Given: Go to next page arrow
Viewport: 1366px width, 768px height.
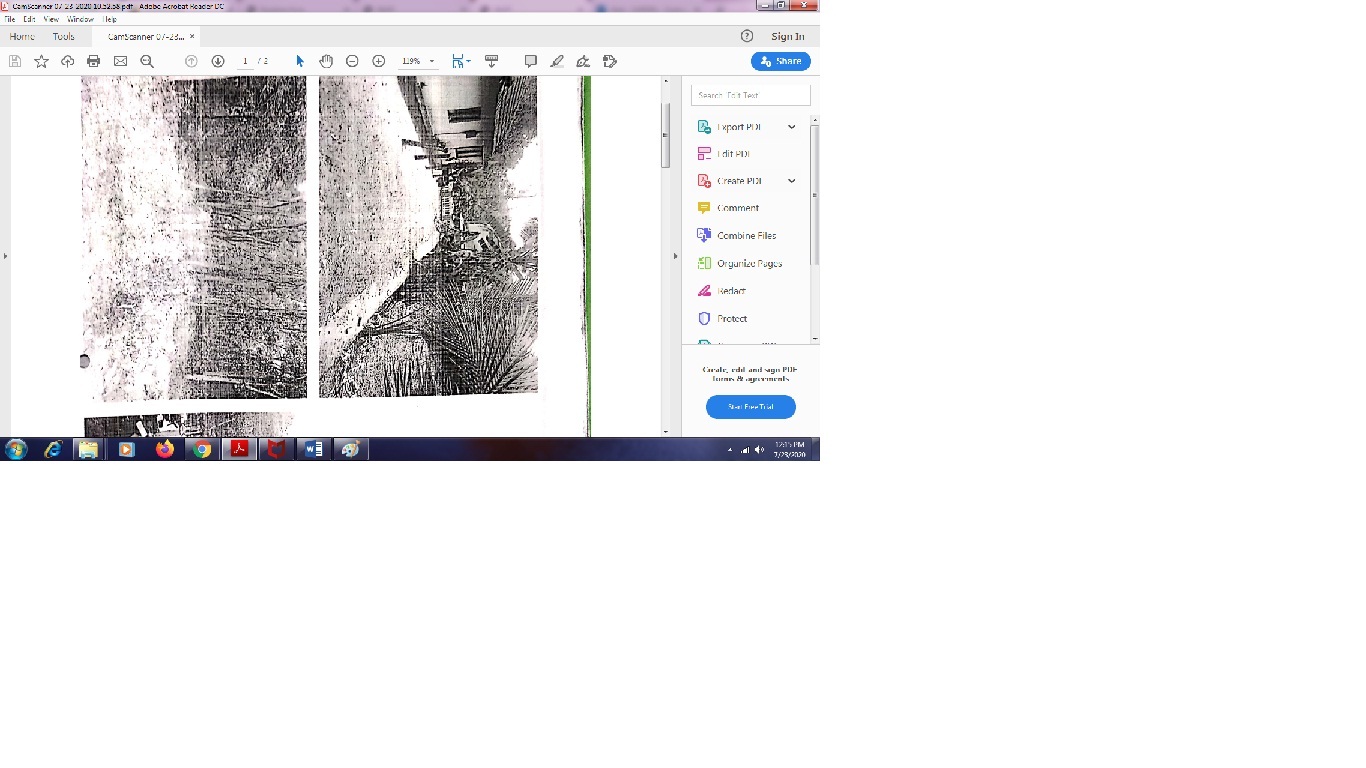Looking at the screenshot, I should click(x=218, y=61).
